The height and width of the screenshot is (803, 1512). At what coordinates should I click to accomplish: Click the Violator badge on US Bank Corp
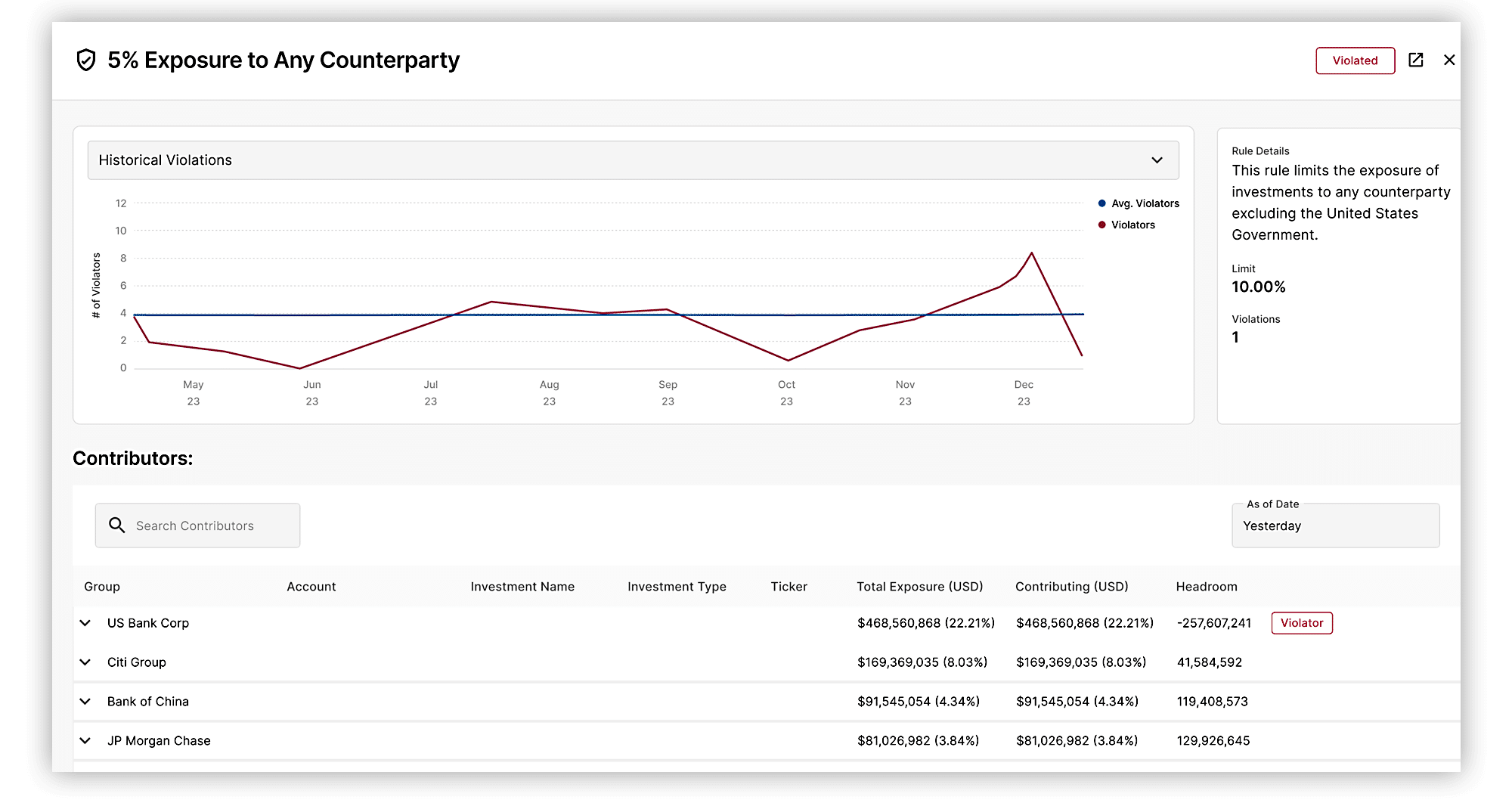[1302, 623]
